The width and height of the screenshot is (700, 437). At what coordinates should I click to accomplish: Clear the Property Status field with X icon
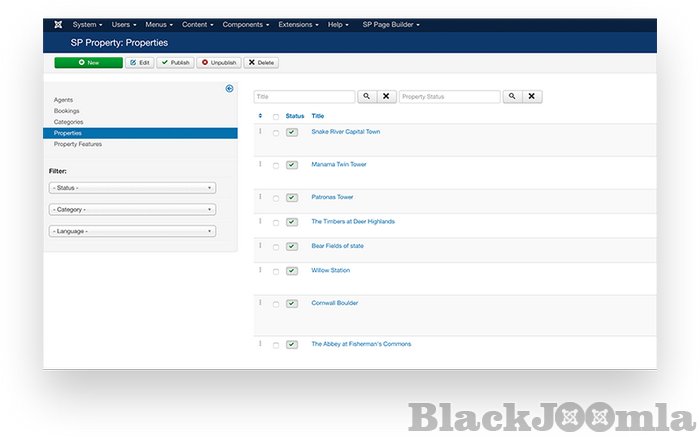[532, 97]
